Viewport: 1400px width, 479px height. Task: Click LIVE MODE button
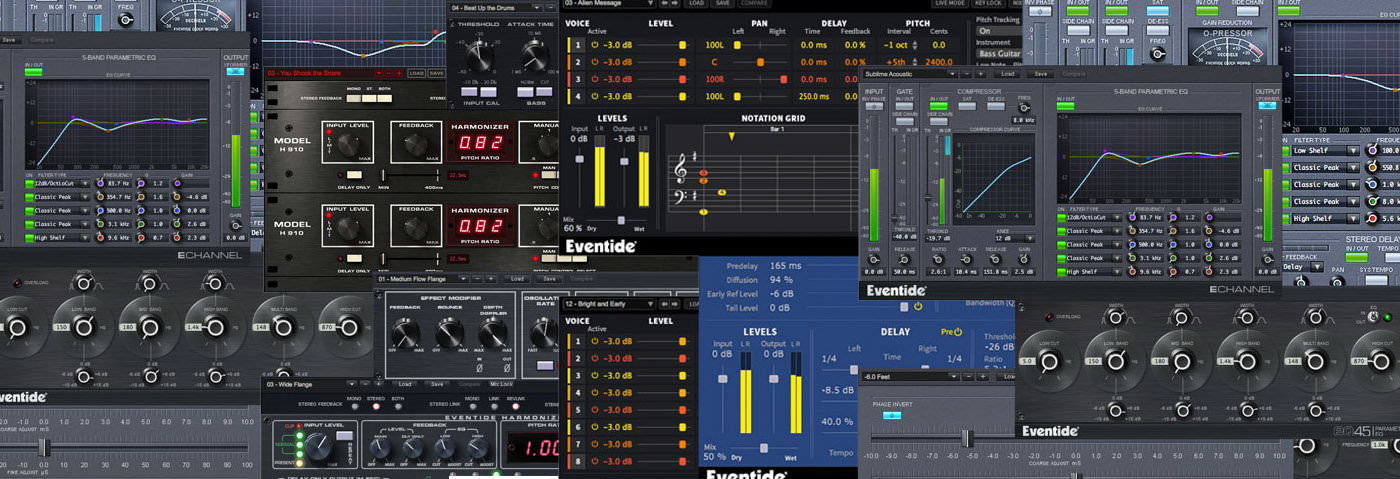(x=949, y=3)
